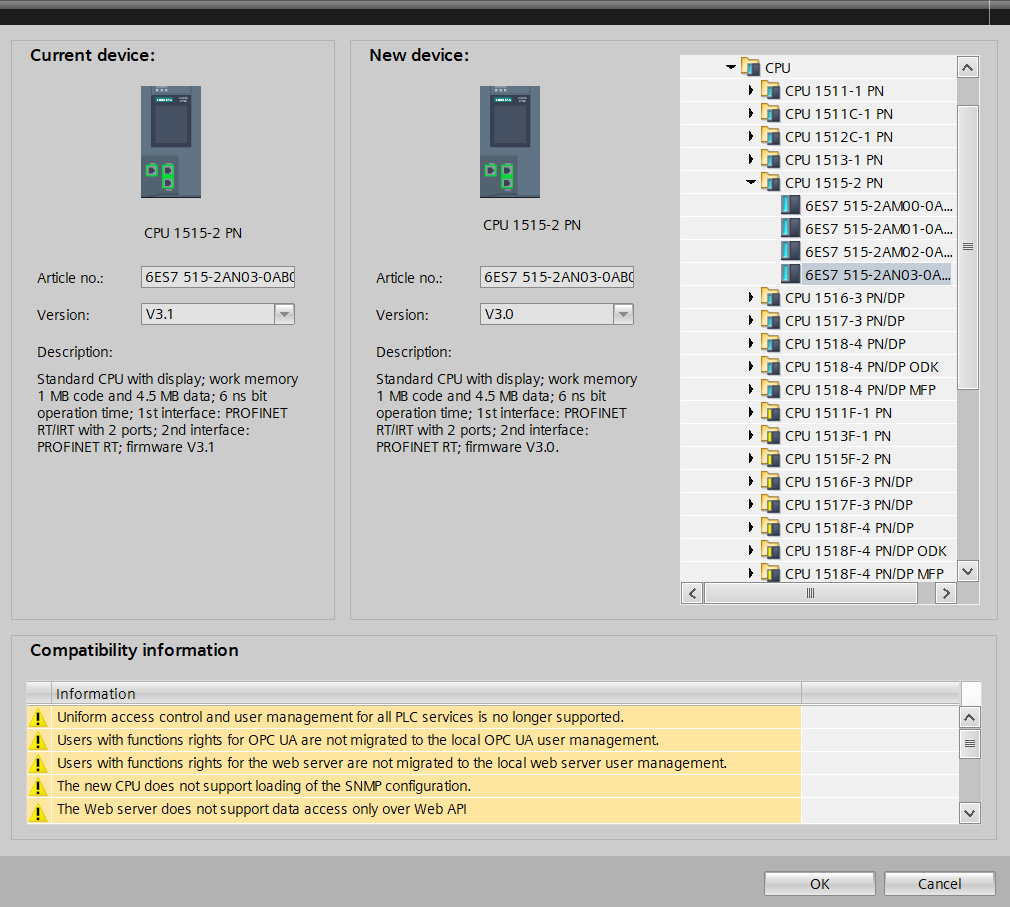
Task: Click the SNMP configuration warning icon
Action: pyautogui.click(x=38, y=787)
